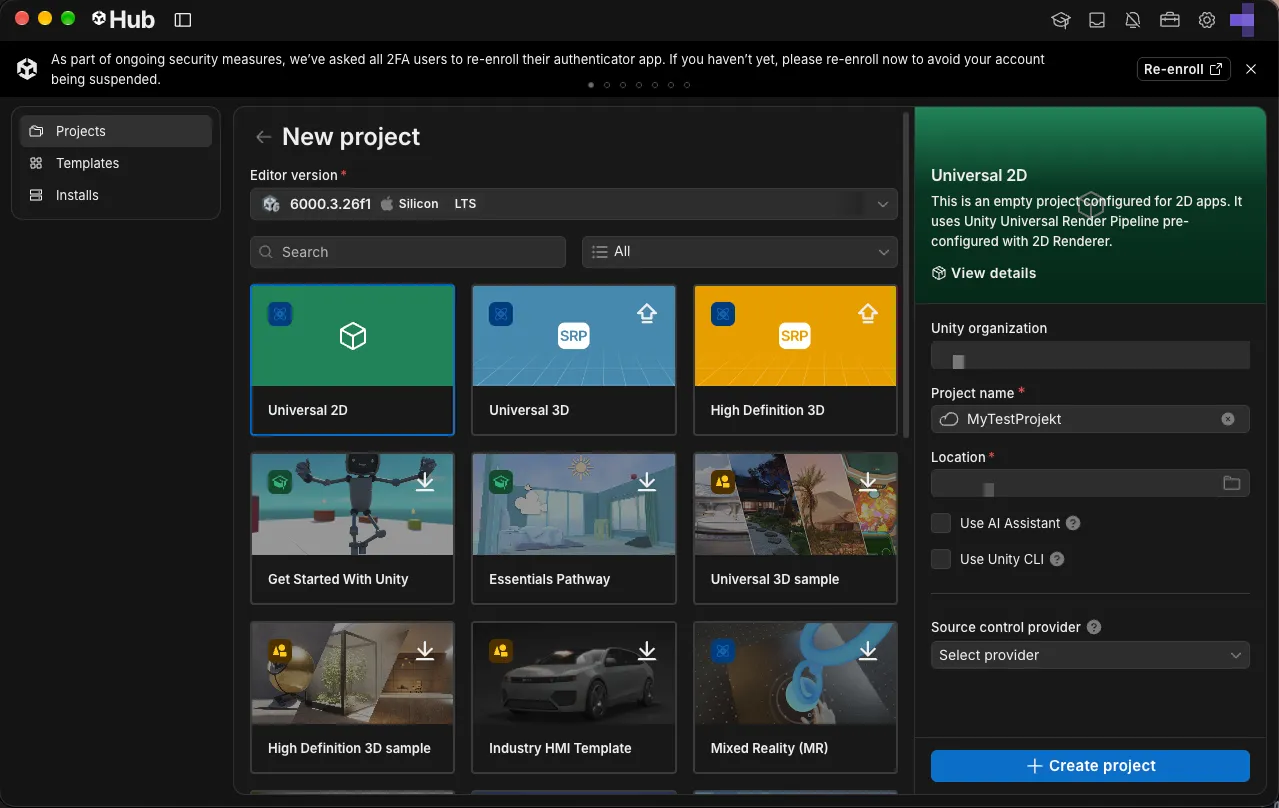The width and height of the screenshot is (1279, 808).
Task: Click the Hub logo in the title bar
Action: pyautogui.click(x=124, y=19)
